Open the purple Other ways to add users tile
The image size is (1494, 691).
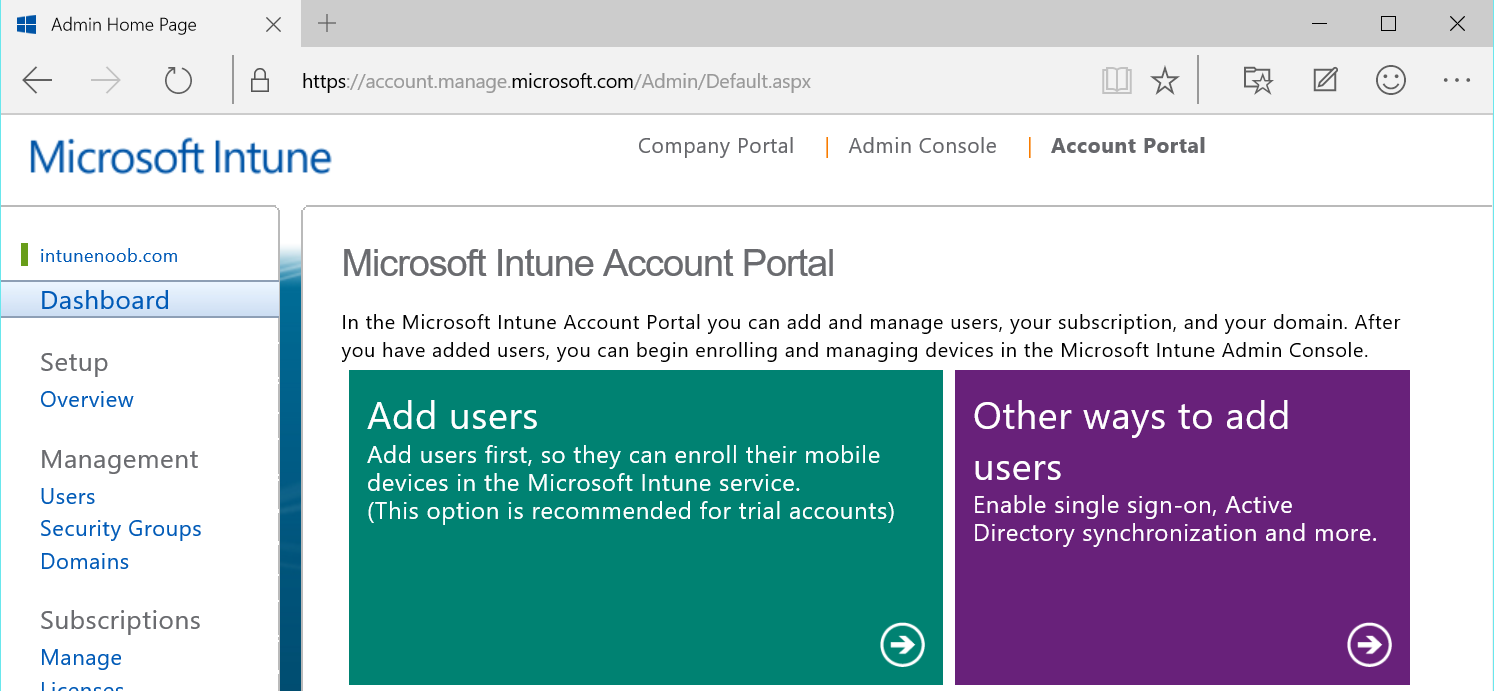coord(1182,527)
